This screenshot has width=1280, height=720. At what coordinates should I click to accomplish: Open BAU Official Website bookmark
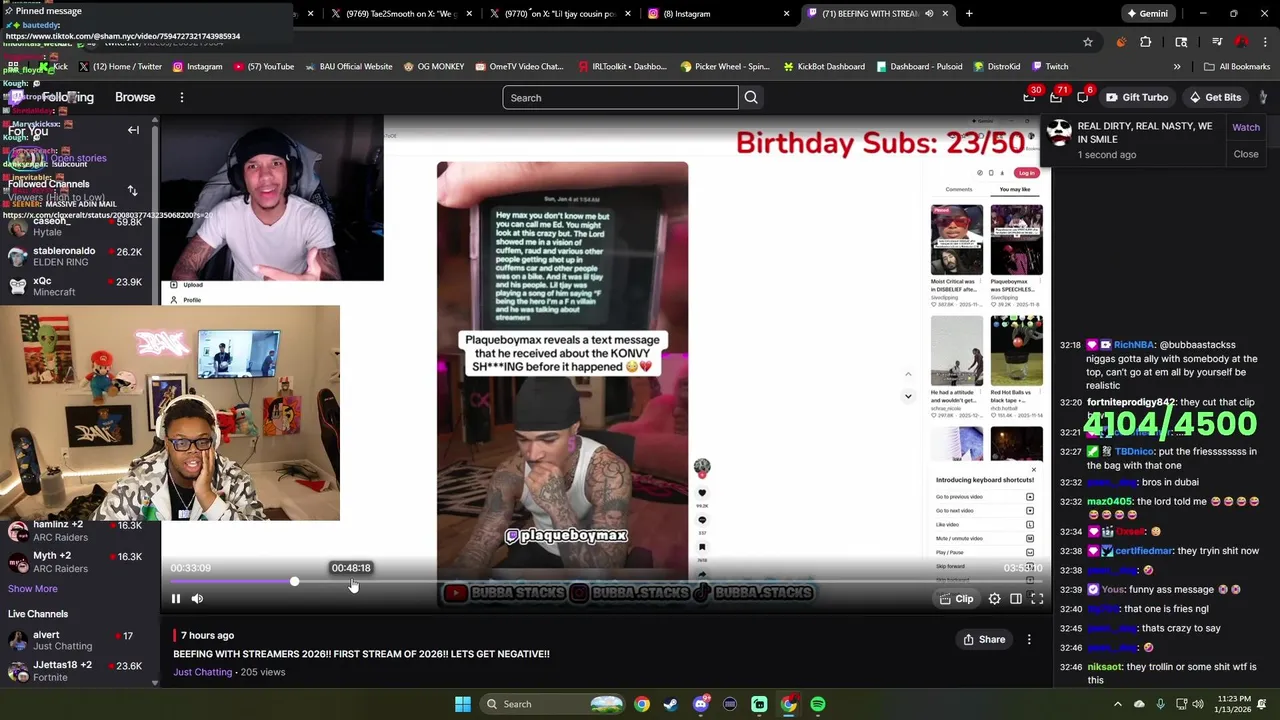[x=348, y=67]
